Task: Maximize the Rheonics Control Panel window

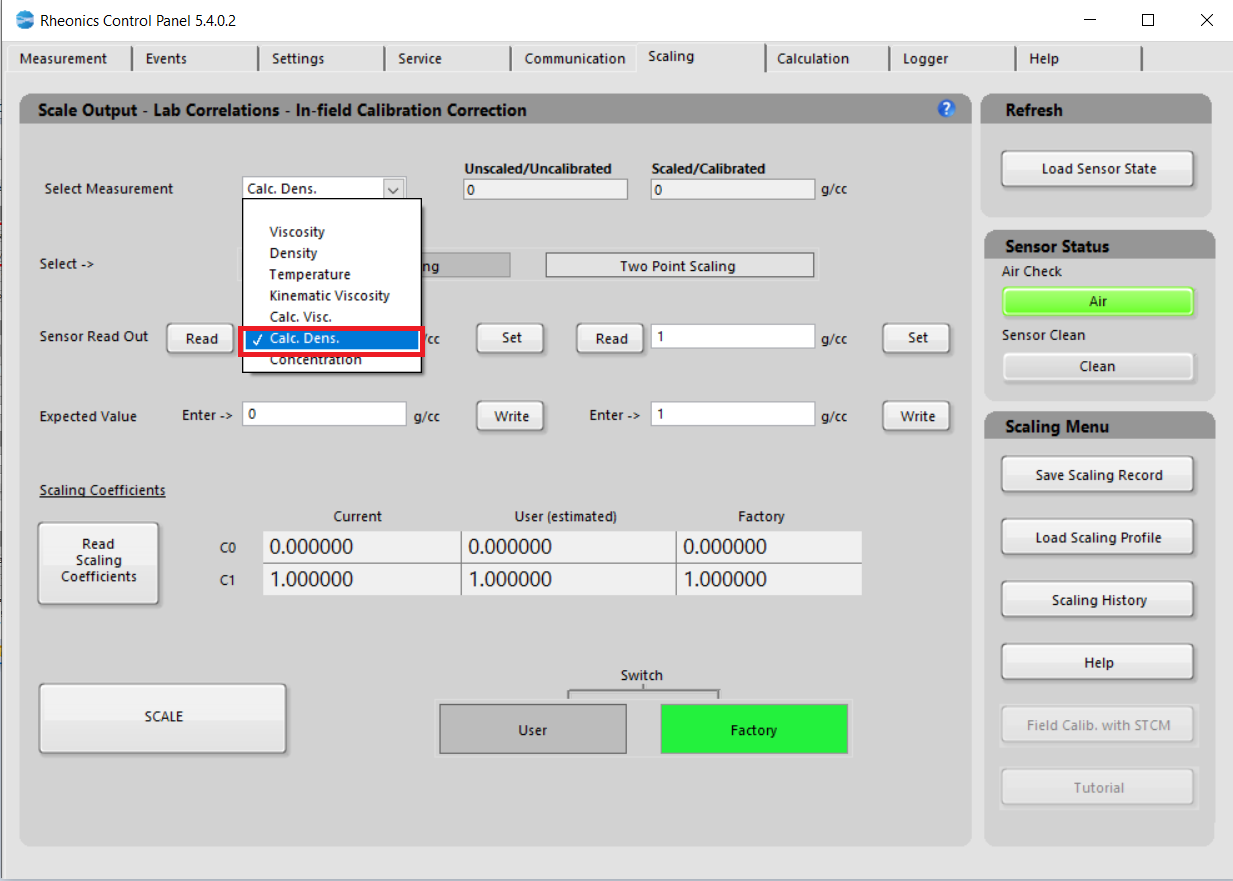Action: (x=1148, y=20)
